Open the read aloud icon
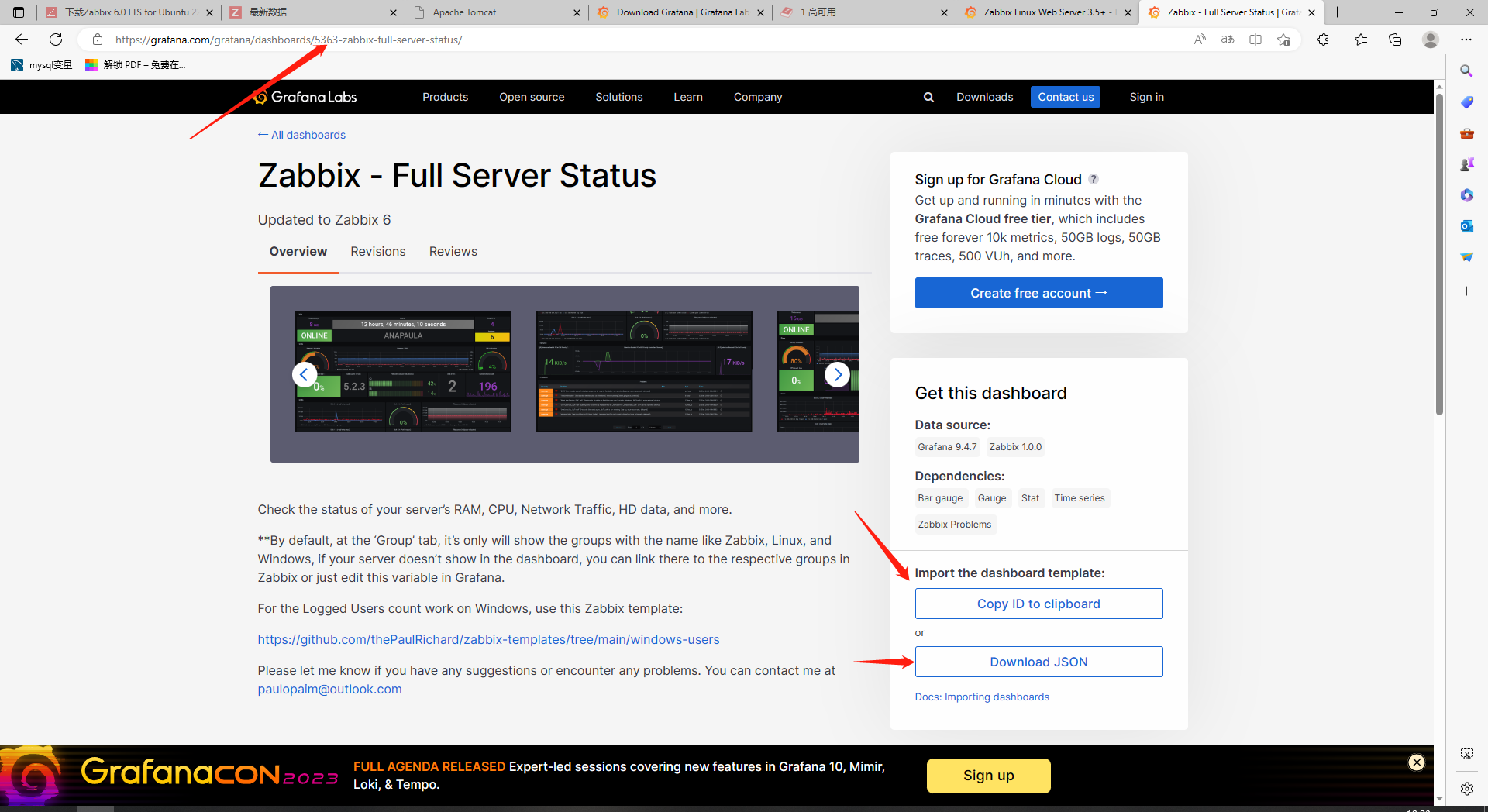Viewport: 1488px width, 812px height. (1200, 40)
